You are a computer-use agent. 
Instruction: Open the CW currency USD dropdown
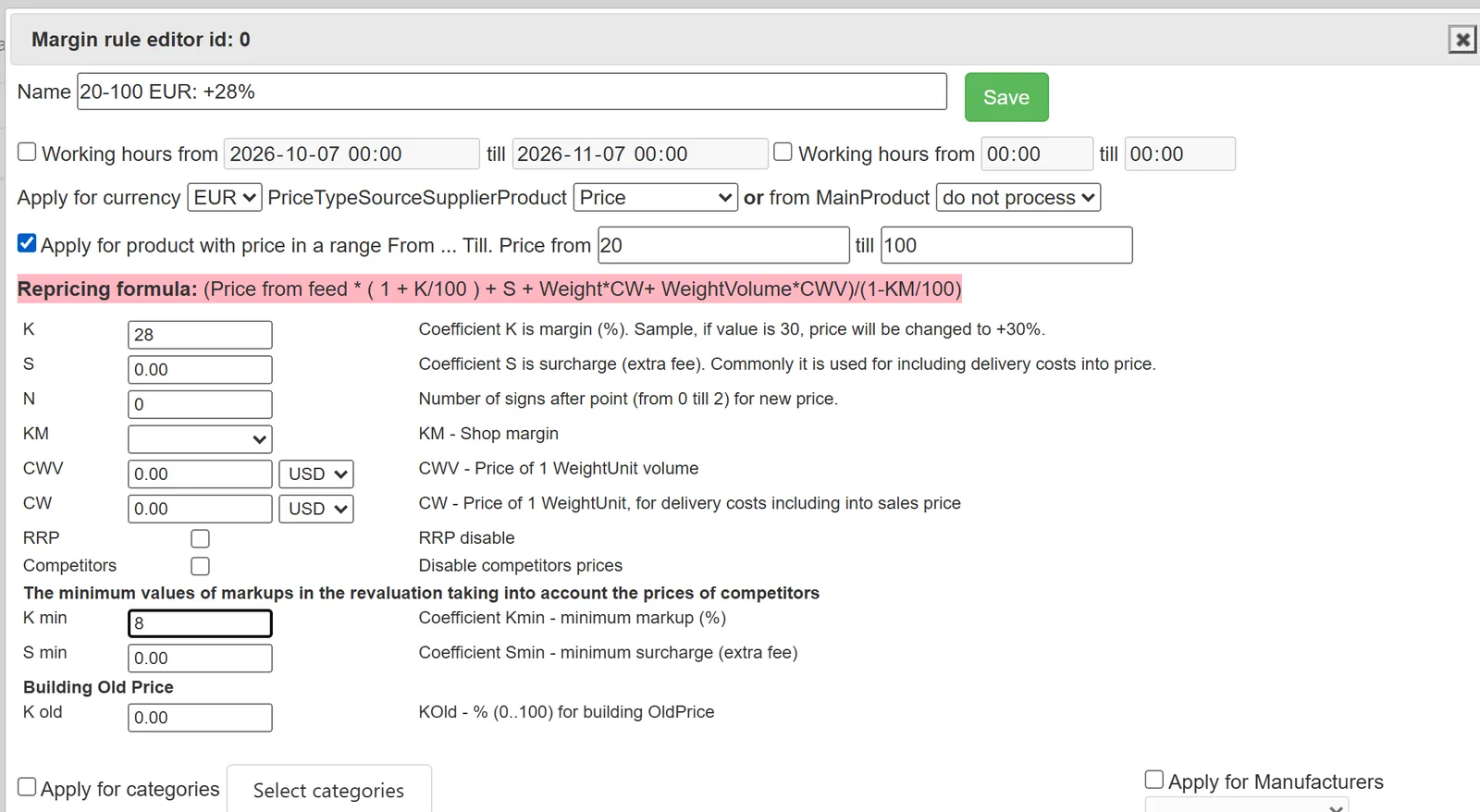(316, 509)
